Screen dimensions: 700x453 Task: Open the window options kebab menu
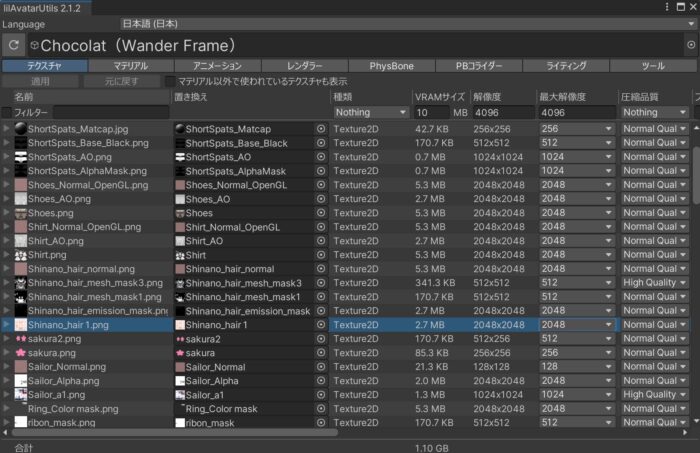point(679,7)
